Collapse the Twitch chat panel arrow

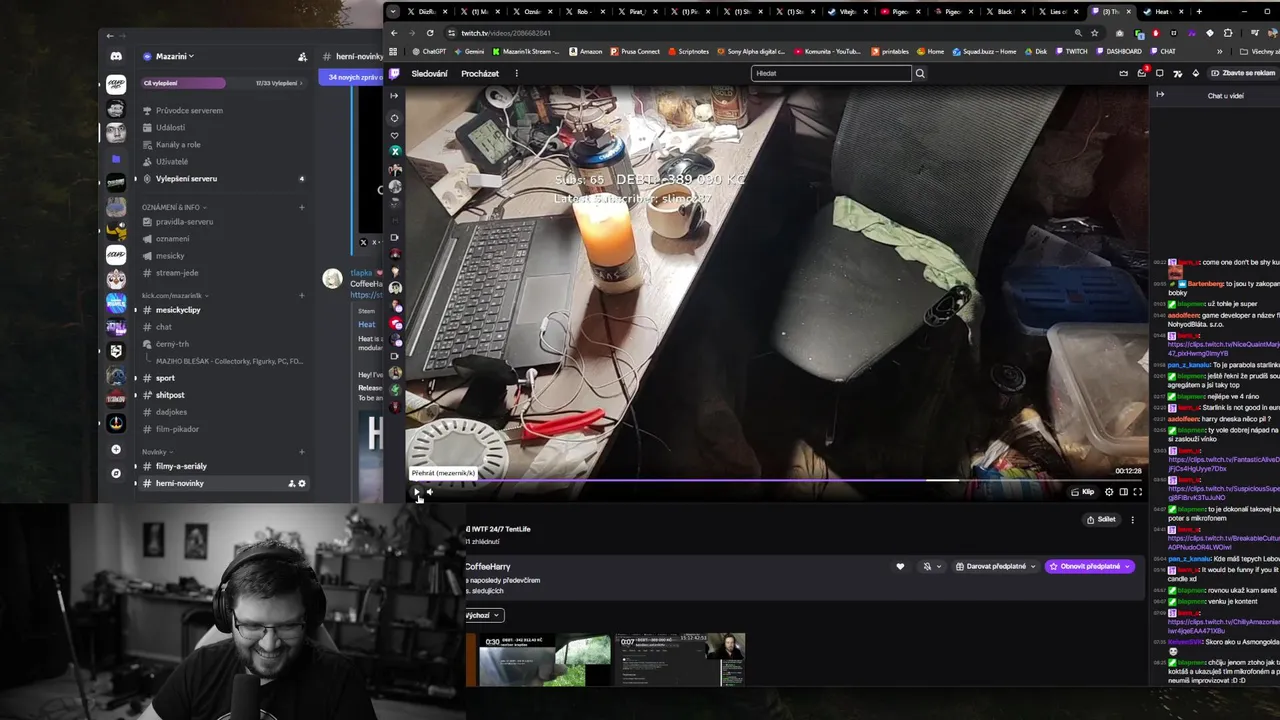pos(1160,95)
